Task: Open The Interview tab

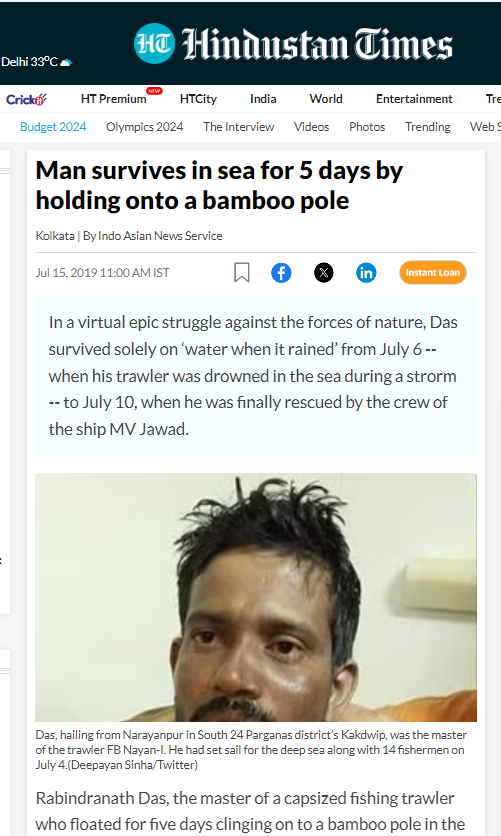Action: point(239,127)
